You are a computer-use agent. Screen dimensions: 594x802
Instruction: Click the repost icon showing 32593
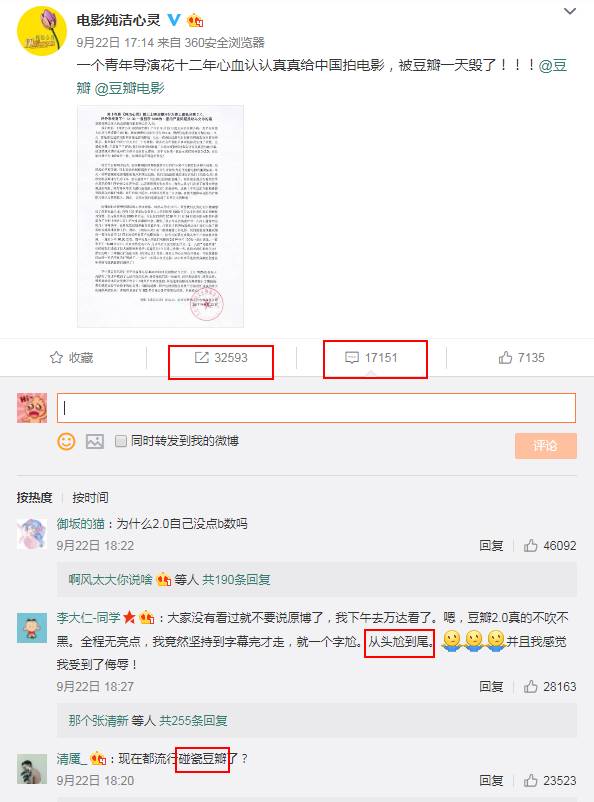[202, 358]
